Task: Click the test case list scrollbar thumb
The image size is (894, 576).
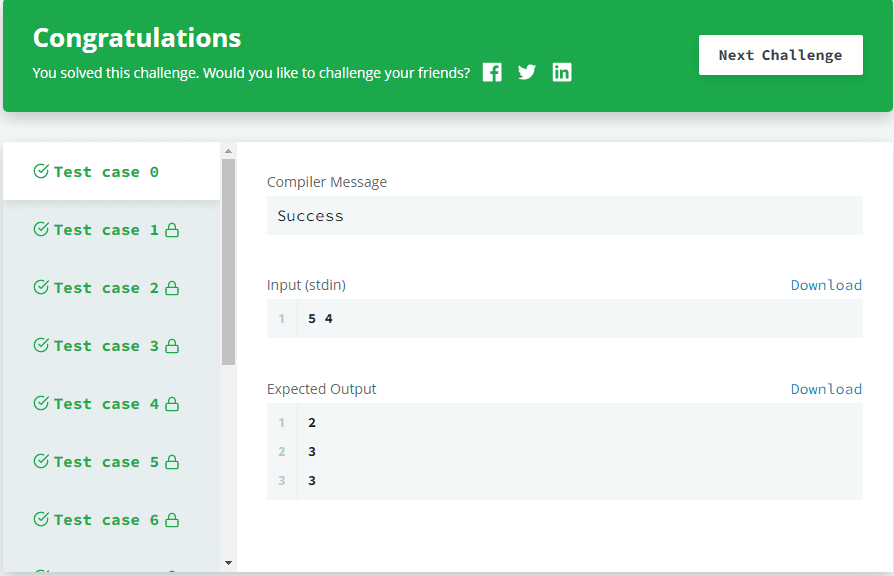Action: point(228,262)
